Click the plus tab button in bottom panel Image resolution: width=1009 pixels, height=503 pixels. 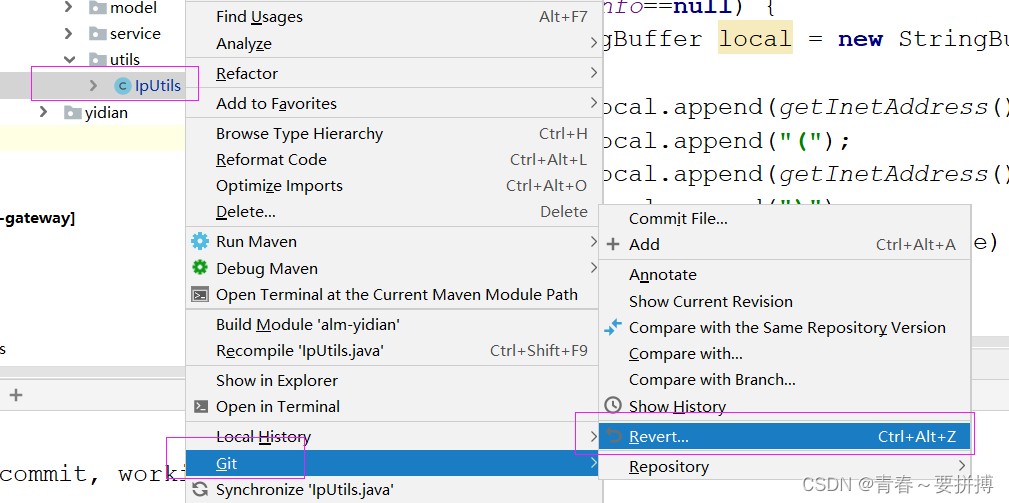coord(15,395)
